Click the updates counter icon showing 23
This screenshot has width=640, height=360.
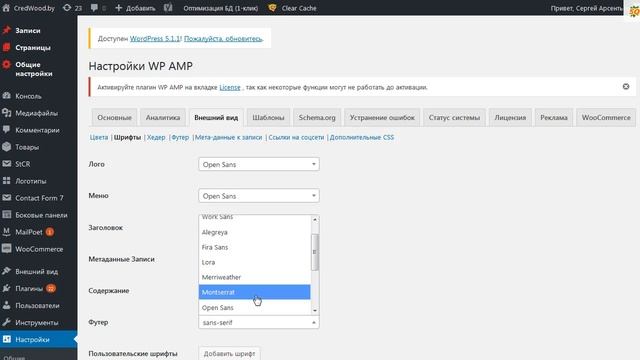[x=67, y=8]
